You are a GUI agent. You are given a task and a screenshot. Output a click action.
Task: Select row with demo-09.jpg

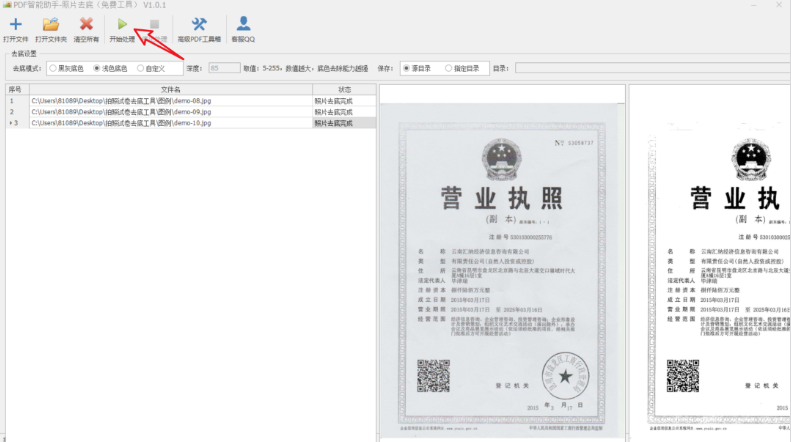pyautogui.click(x=191, y=112)
